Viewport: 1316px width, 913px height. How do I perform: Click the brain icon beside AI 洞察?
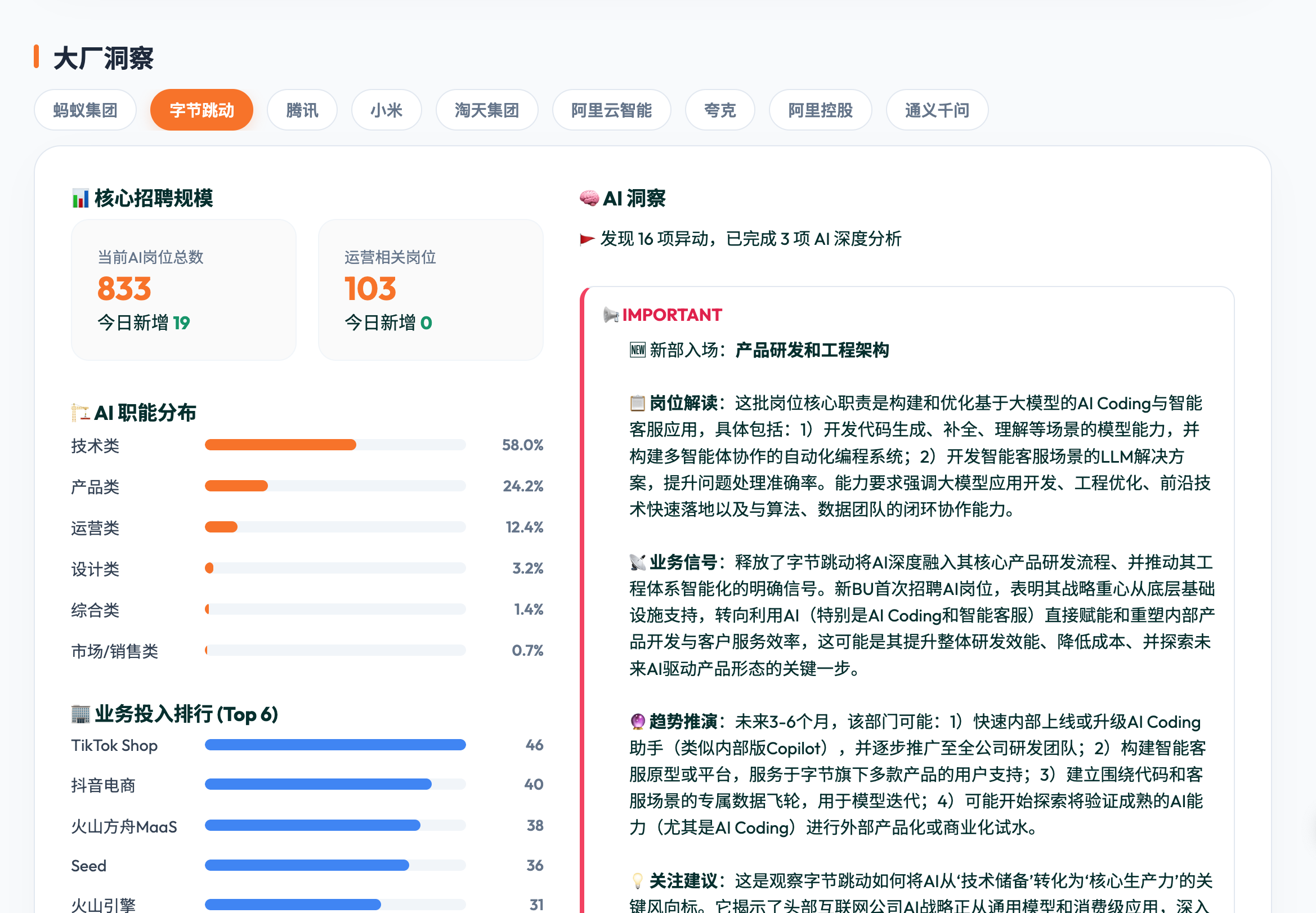point(589,199)
